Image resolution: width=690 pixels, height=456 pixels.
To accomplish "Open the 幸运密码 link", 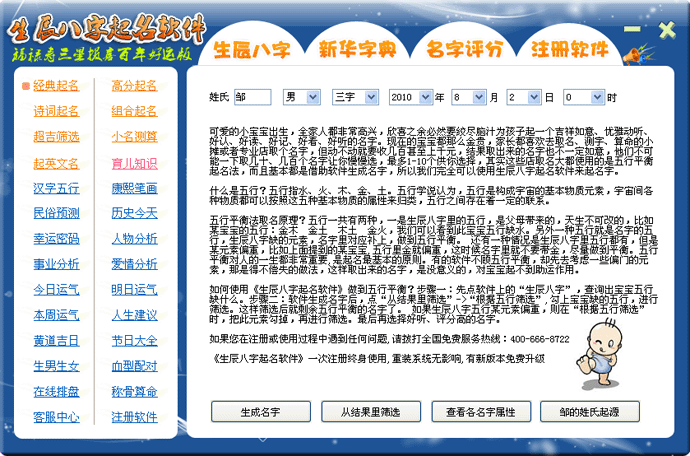I will pos(56,239).
